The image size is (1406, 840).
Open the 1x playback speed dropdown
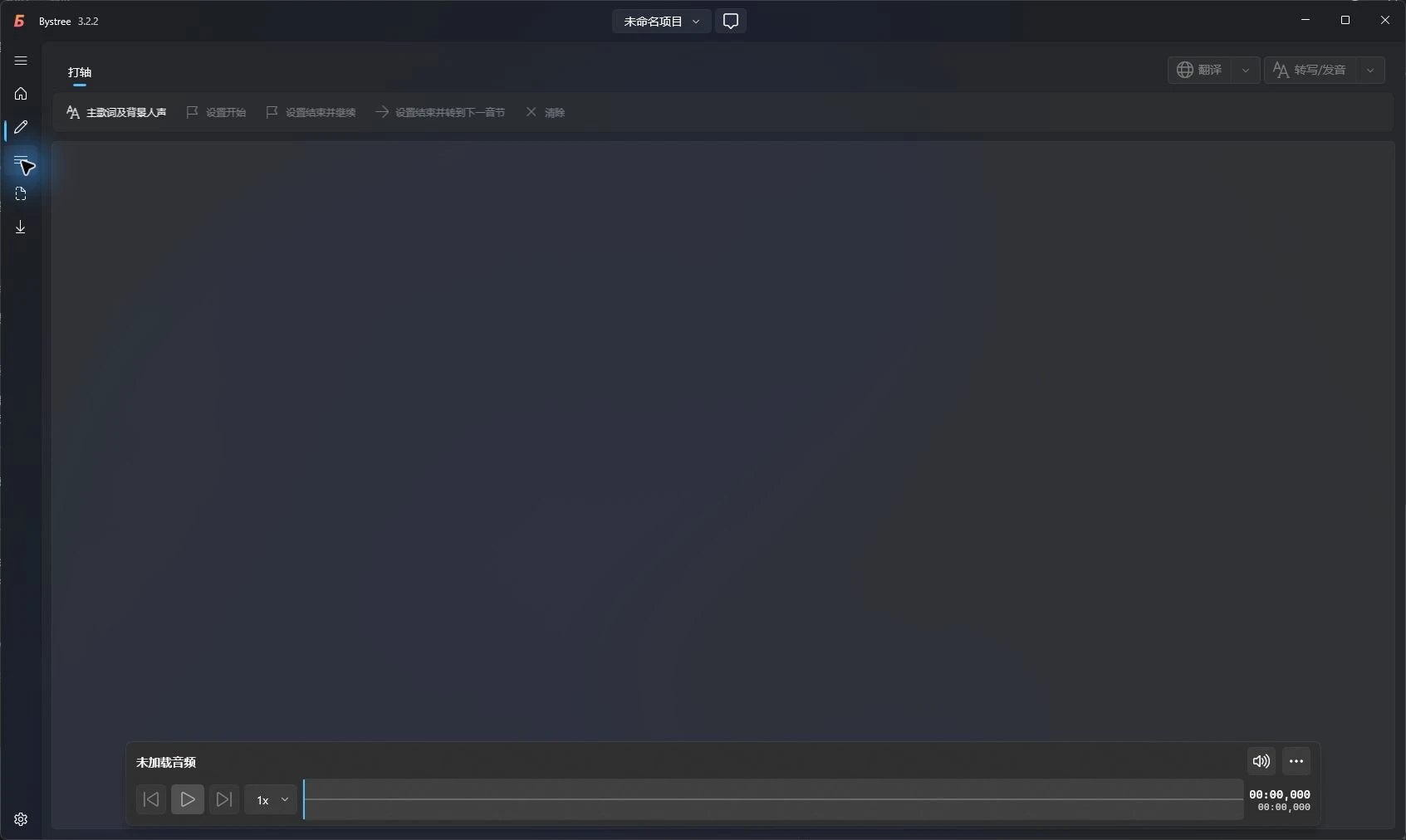click(x=271, y=799)
